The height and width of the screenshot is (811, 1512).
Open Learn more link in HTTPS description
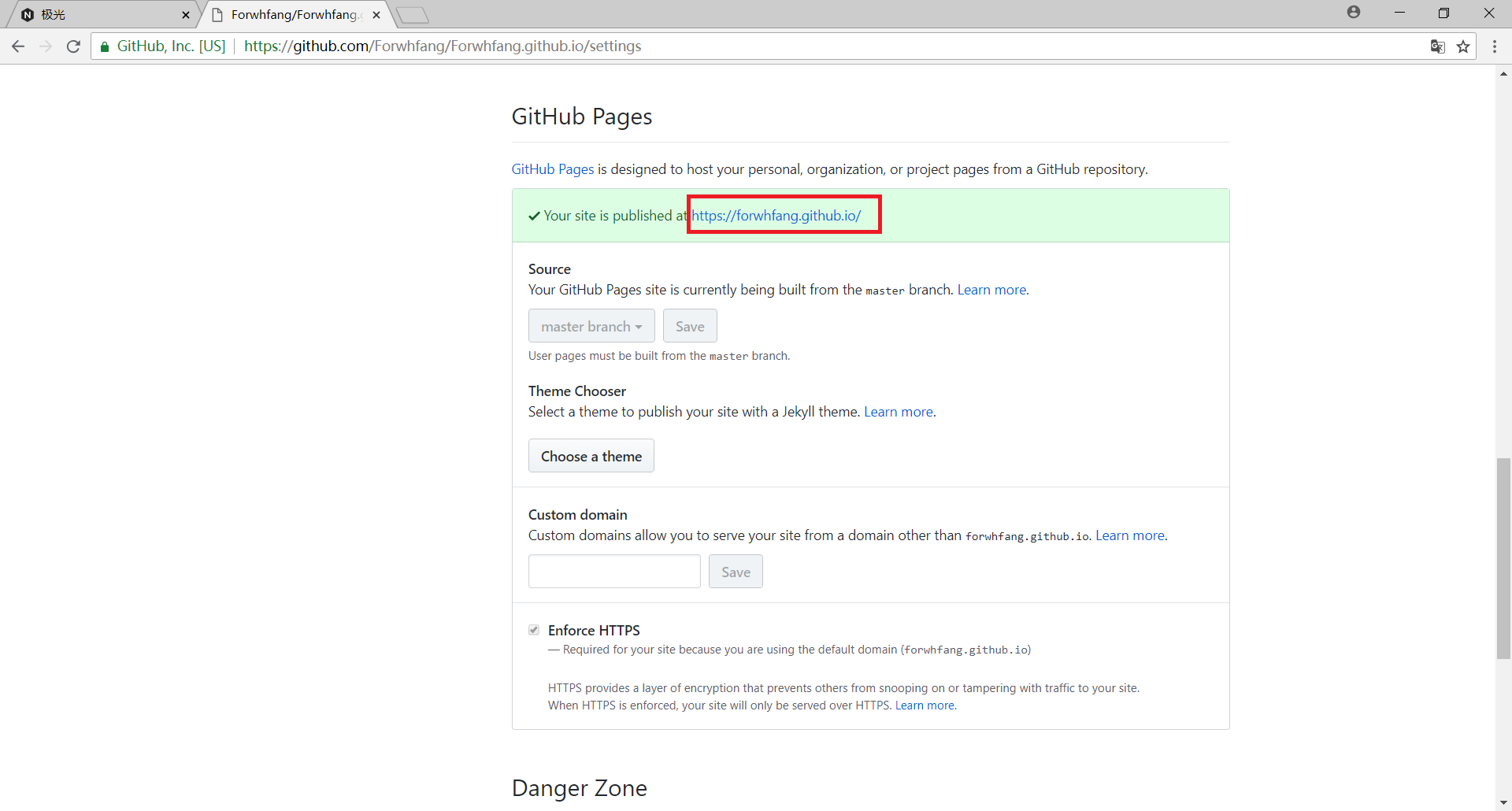[925, 705]
